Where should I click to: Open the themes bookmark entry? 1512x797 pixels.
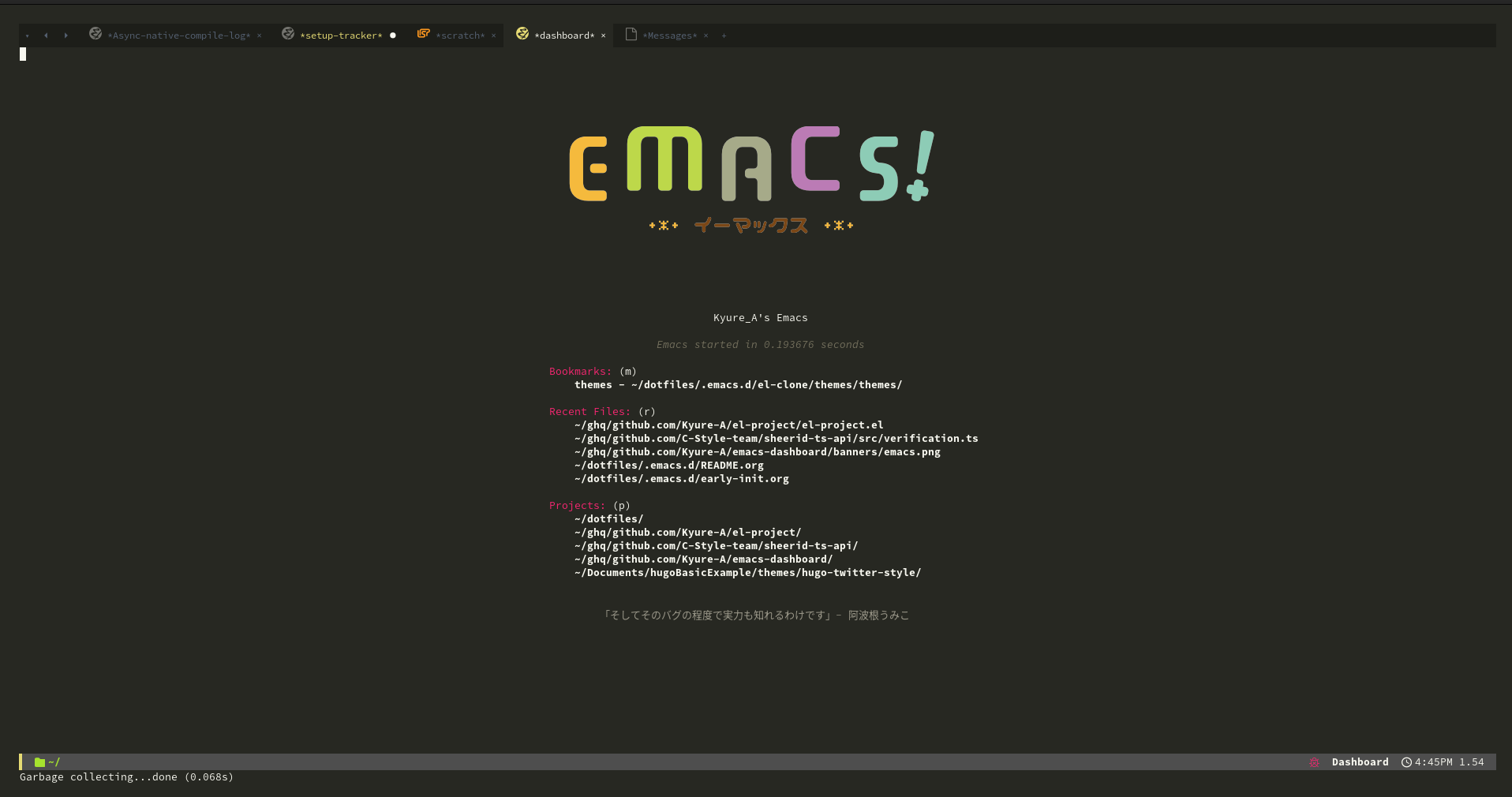[x=738, y=385]
